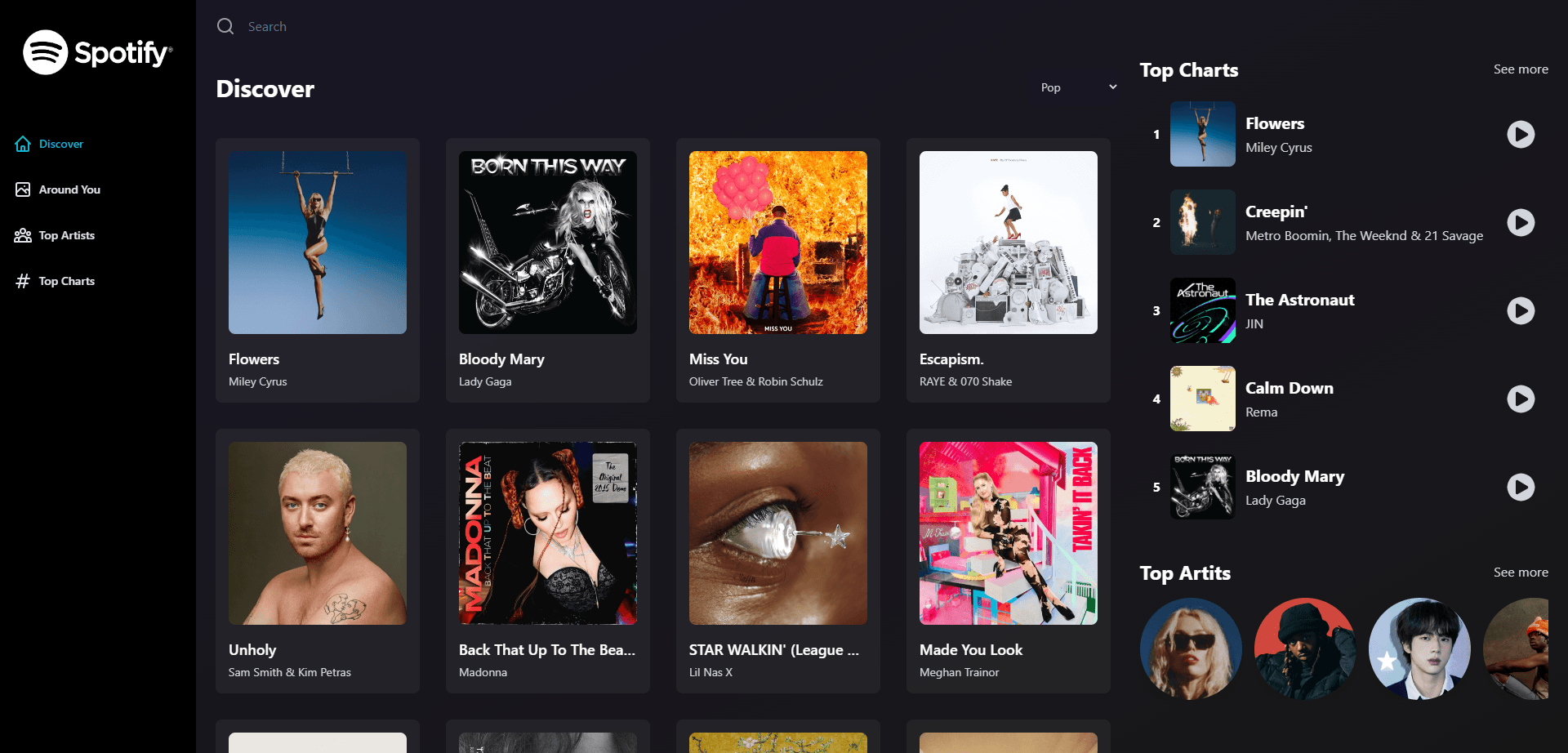The width and height of the screenshot is (1568, 753).
Task: Click Sam Smith & Kim Petras text
Action: coord(290,672)
